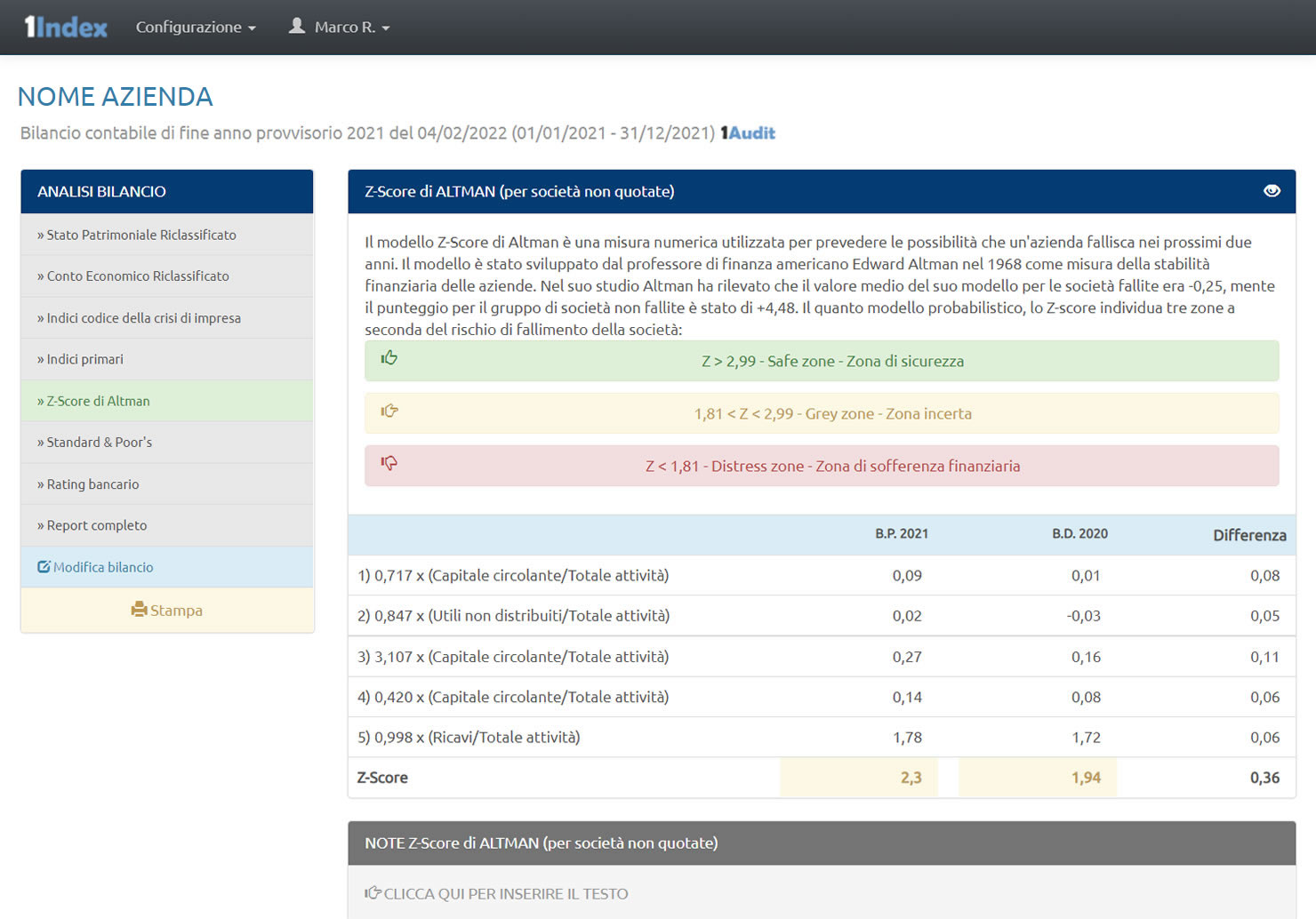Open the Configurazione dropdown menu
This screenshot has height=919, width=1316.
click(196, 28)
